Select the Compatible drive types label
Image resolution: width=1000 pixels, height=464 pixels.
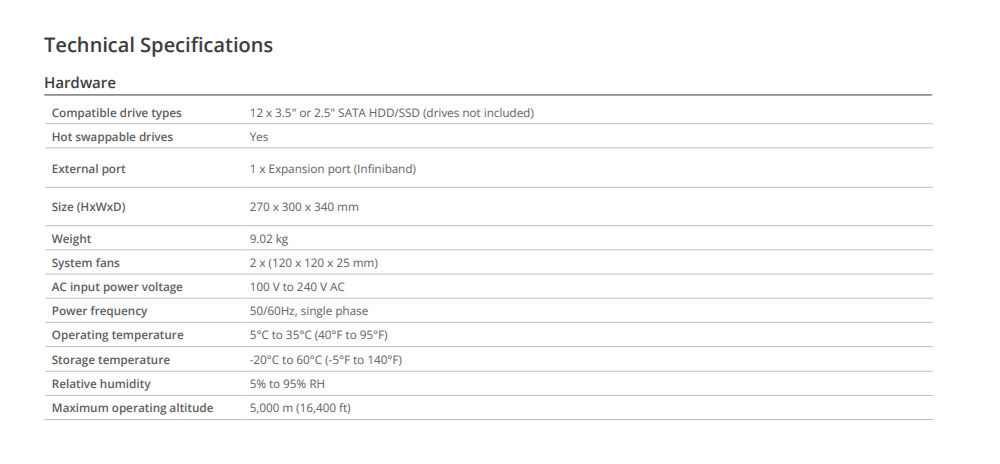[x=117, y=113]
